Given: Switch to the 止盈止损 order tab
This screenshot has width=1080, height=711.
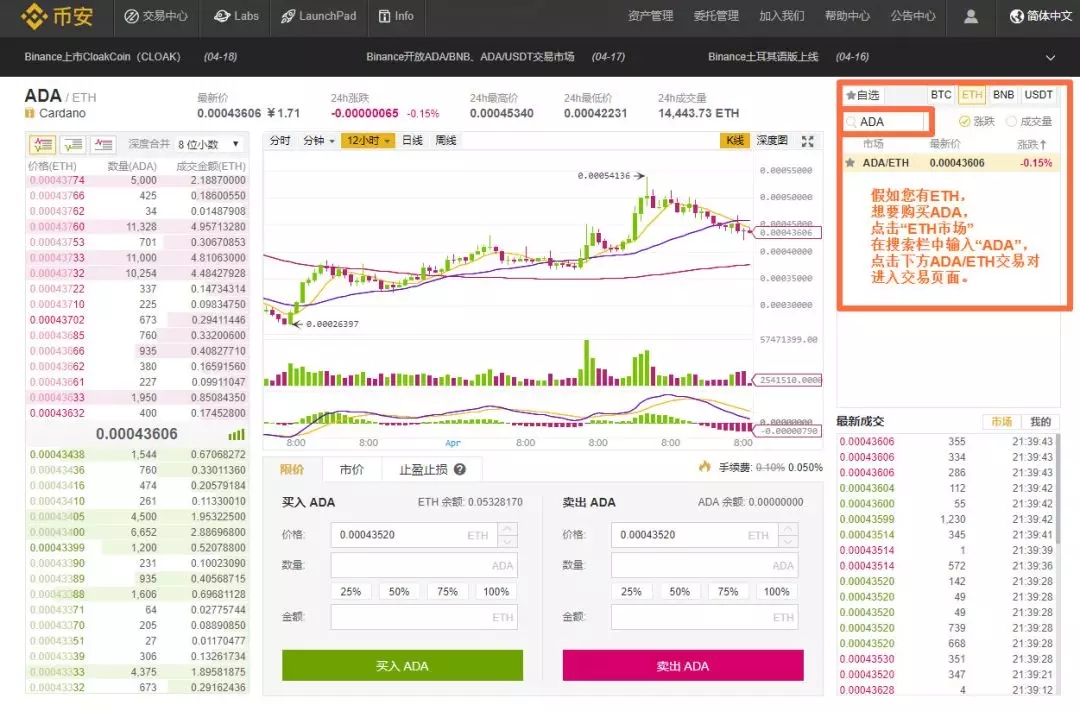Looking at the screenshot, I should (432, 469).
